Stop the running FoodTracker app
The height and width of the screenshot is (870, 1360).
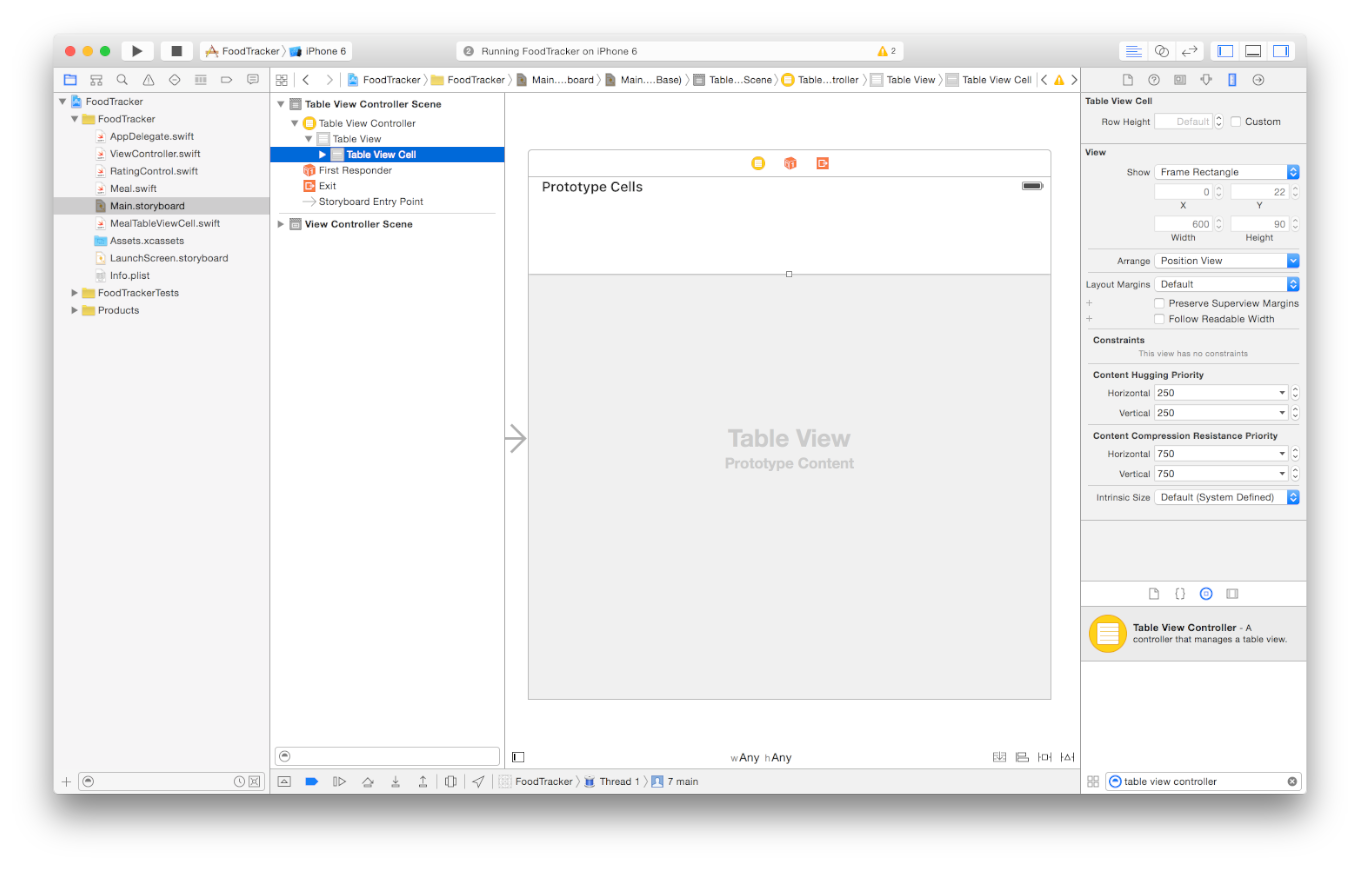point(176,51)
